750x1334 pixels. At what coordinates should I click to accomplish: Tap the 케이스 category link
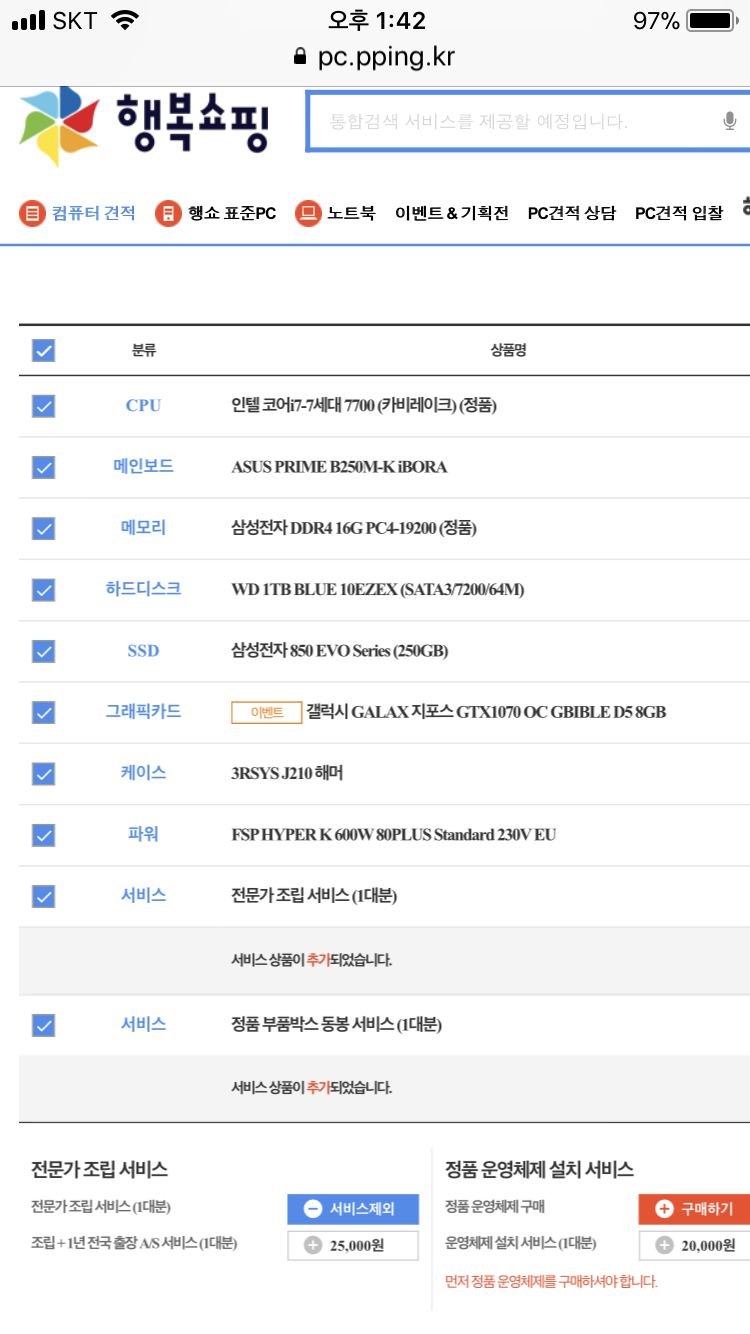click(143, 772)
